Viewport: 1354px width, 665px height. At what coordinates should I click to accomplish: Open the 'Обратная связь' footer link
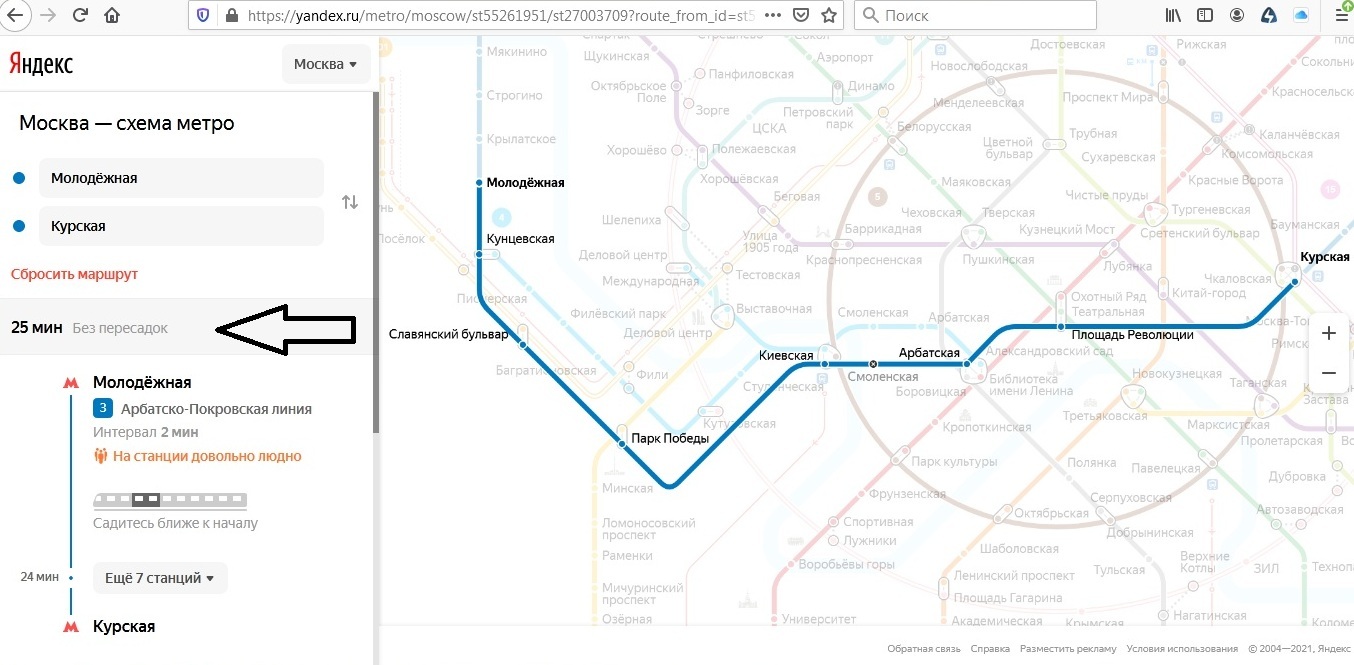[x=923, y=649]
